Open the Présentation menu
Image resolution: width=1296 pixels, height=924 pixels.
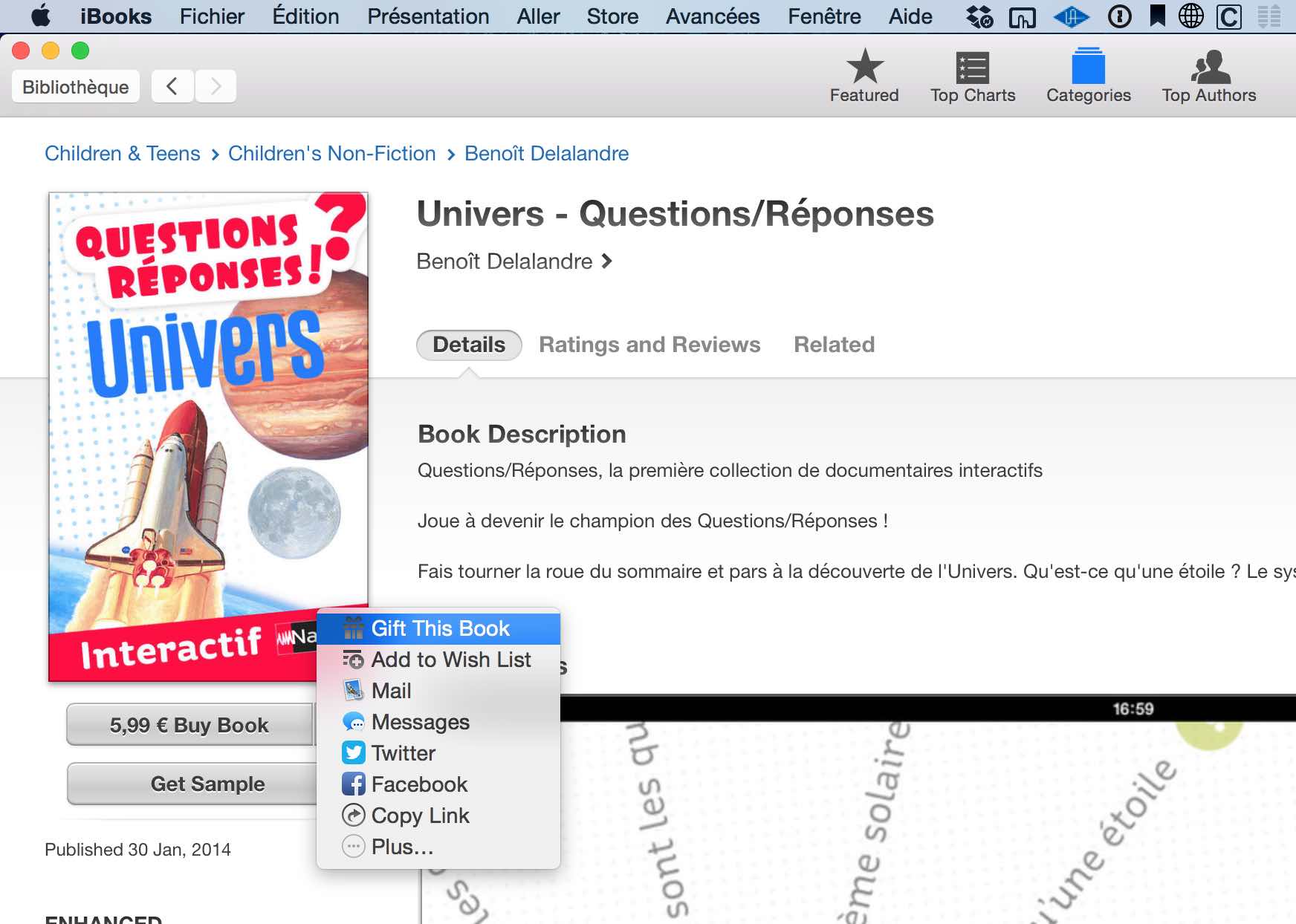(428, 16)
